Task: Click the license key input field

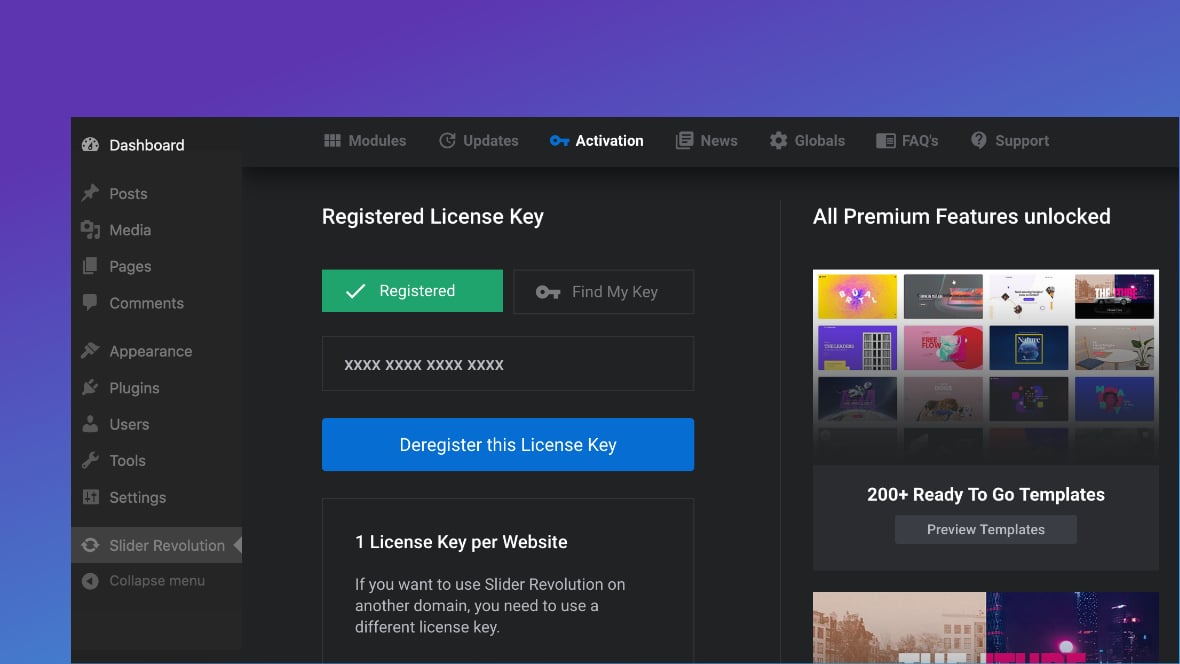Action: [508, 364]
